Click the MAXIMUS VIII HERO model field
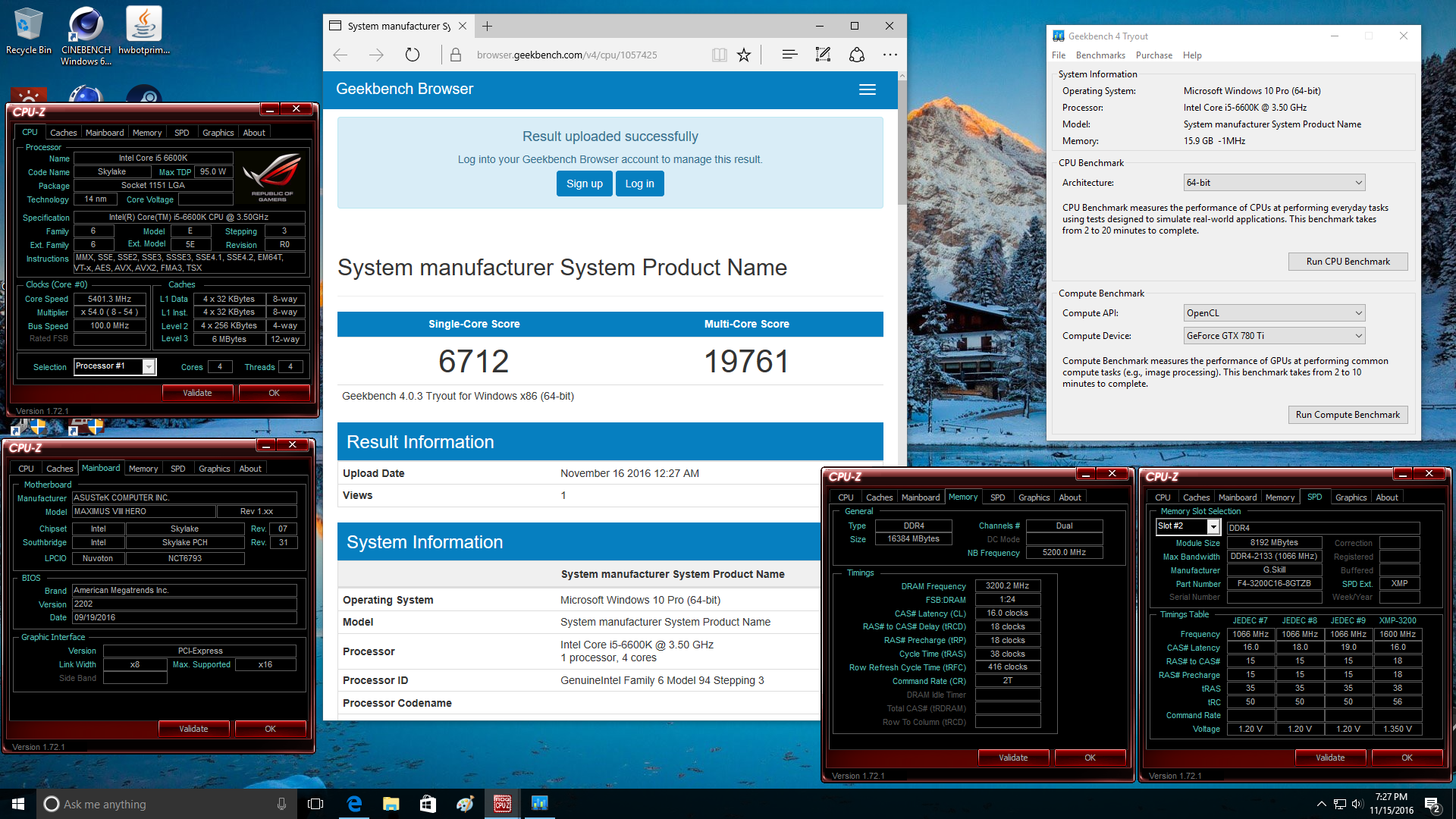This screenshot has height=819, width=1456. coord(143,512)
